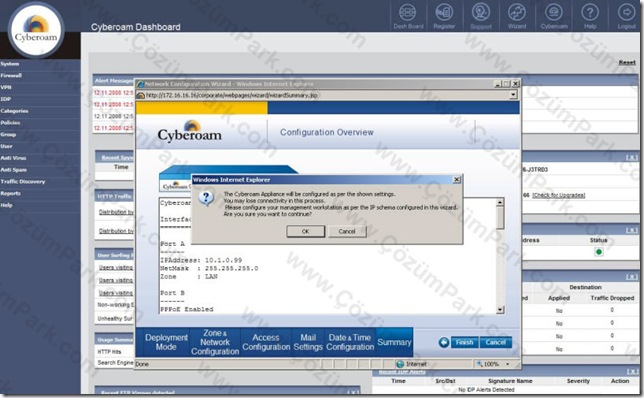Click the Logout icon in top toolbar
This screenshot has width=644, height=398.
coord(626,16)
